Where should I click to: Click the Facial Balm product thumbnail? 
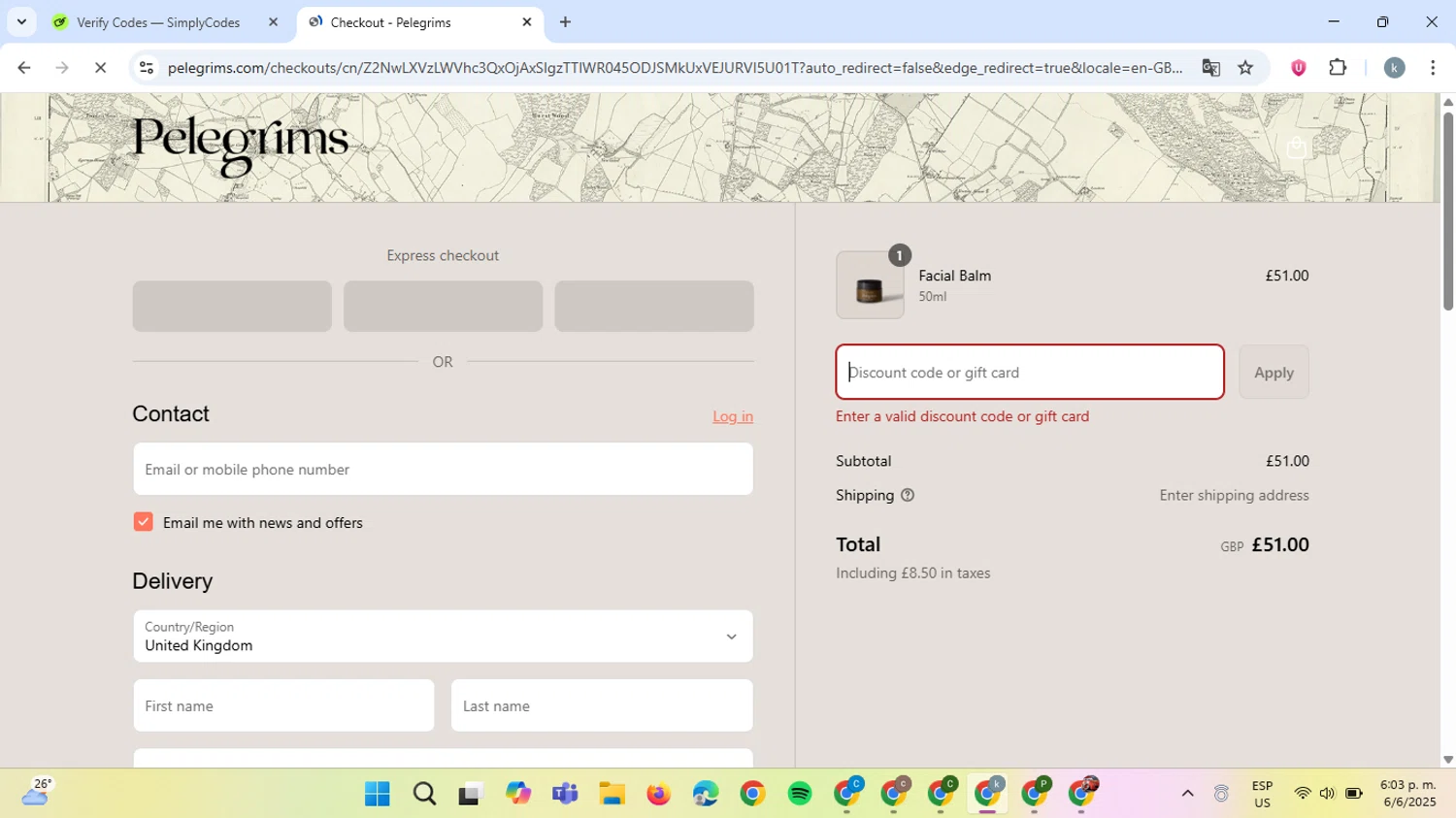click(870, 285)
